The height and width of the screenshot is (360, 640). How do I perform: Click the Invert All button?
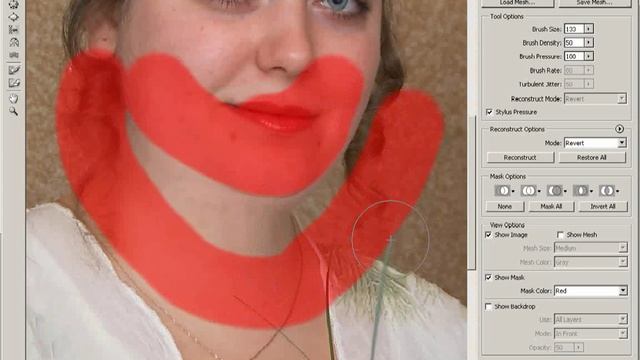(x=603, y=207)
